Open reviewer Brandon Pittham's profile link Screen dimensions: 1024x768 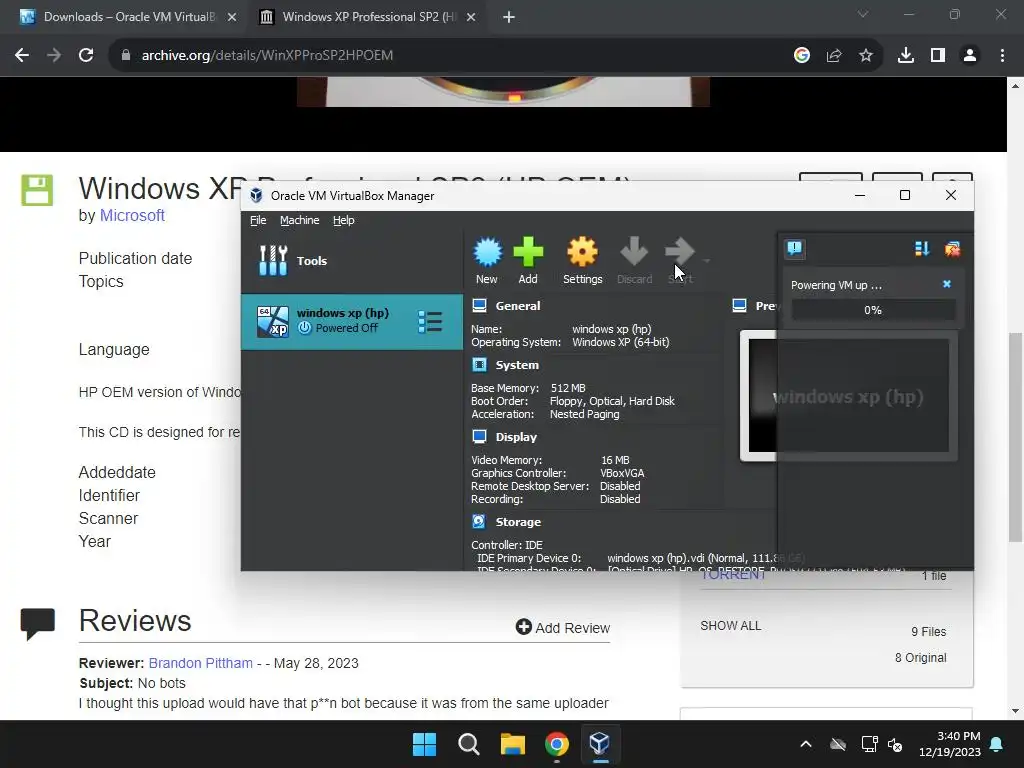click(x=200, y=663)
